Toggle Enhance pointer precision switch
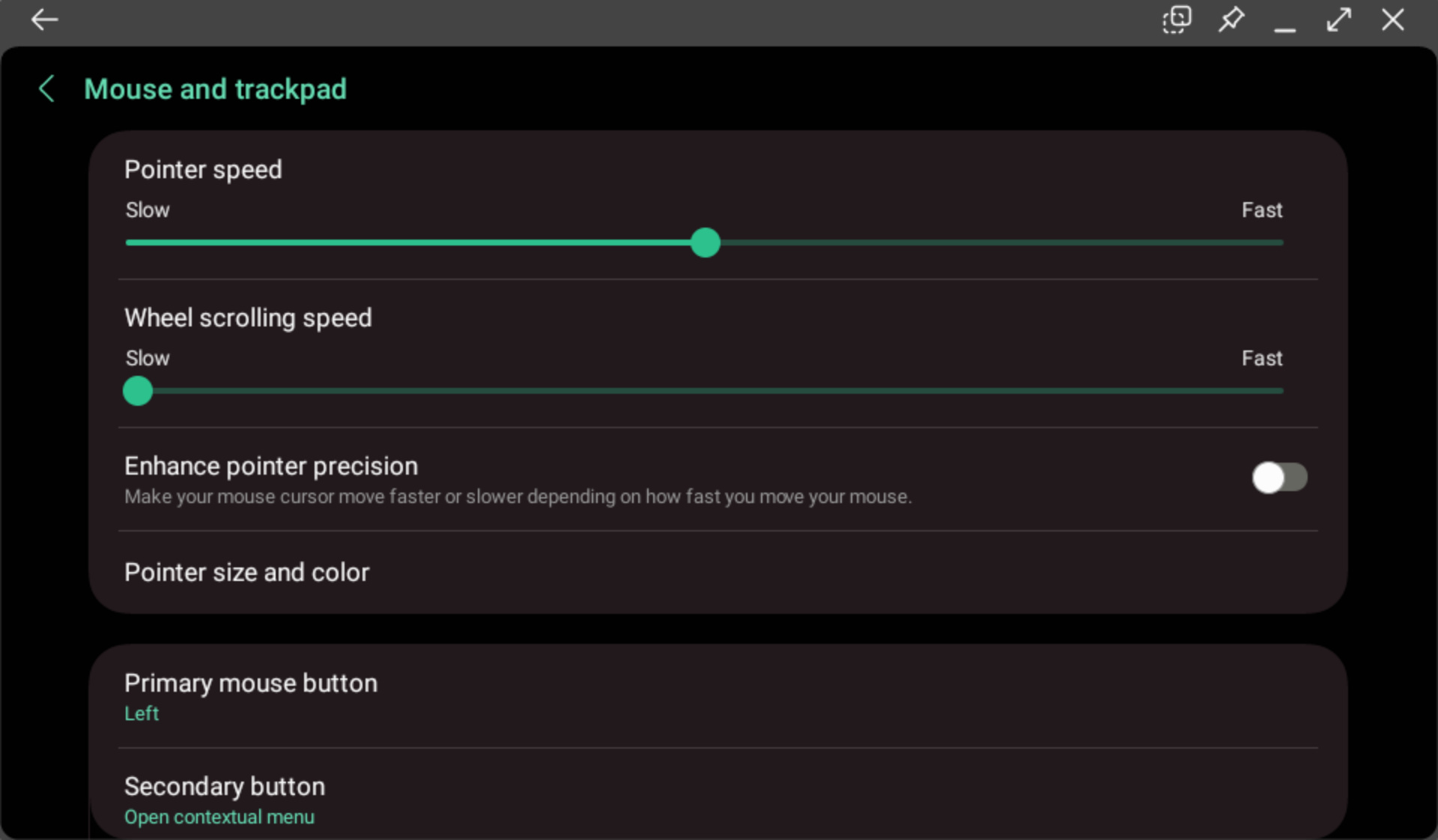Viewport: 1438px width, 840px height. [x=1279, y=478]
